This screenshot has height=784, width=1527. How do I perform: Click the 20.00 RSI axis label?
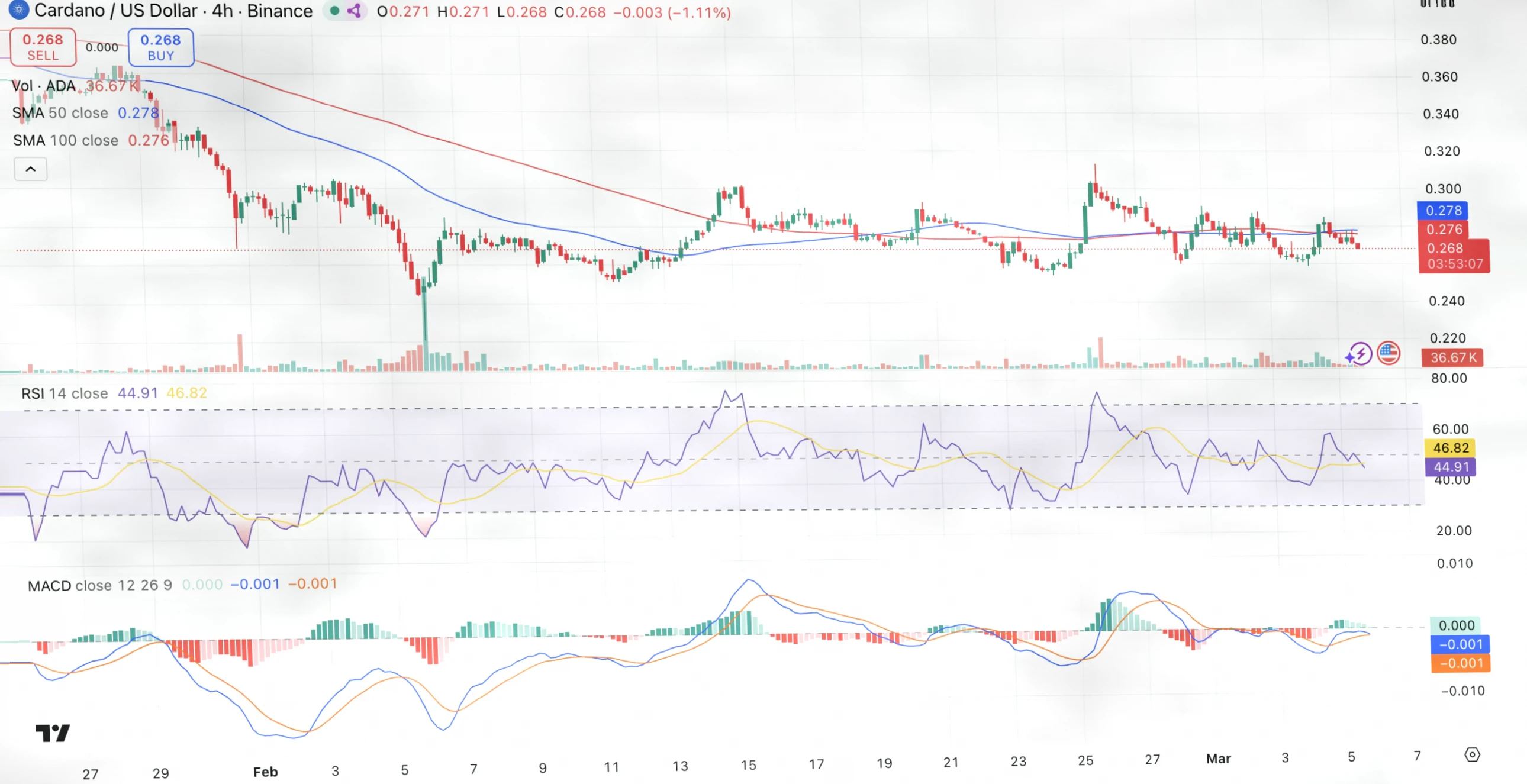[x=1454, y=530]
